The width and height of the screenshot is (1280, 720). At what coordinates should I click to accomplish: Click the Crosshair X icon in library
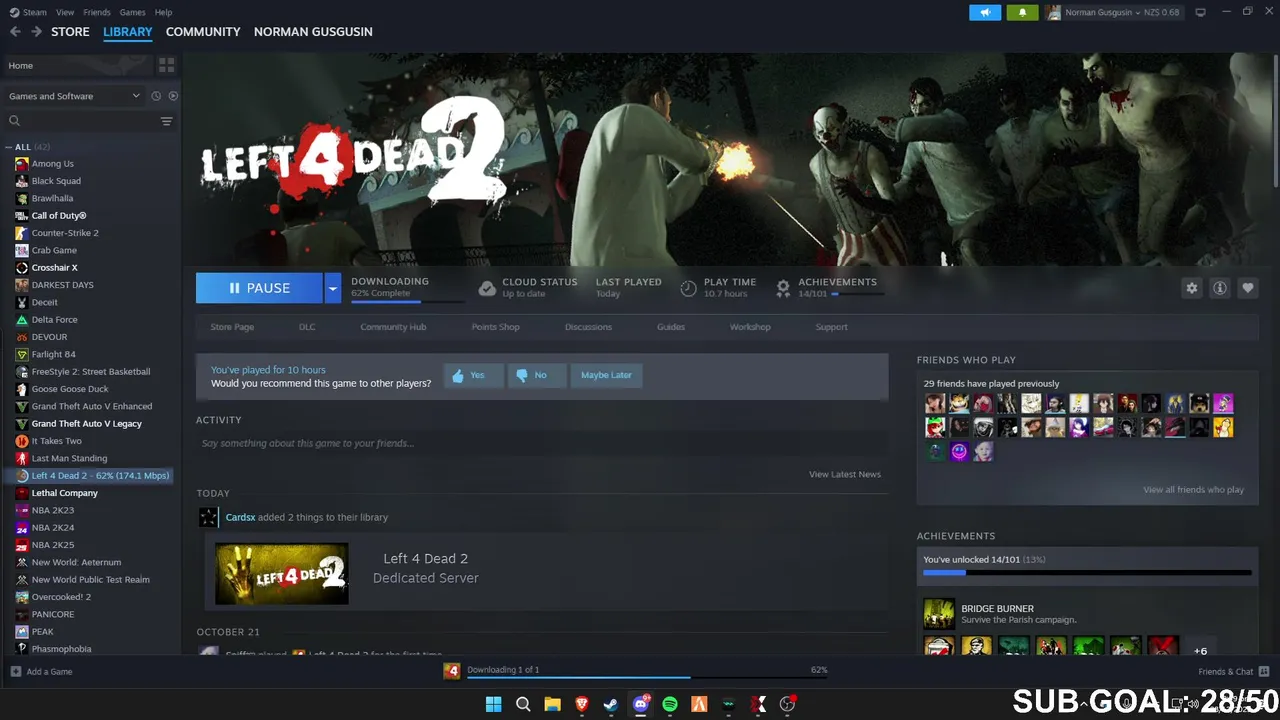(22, 267)
